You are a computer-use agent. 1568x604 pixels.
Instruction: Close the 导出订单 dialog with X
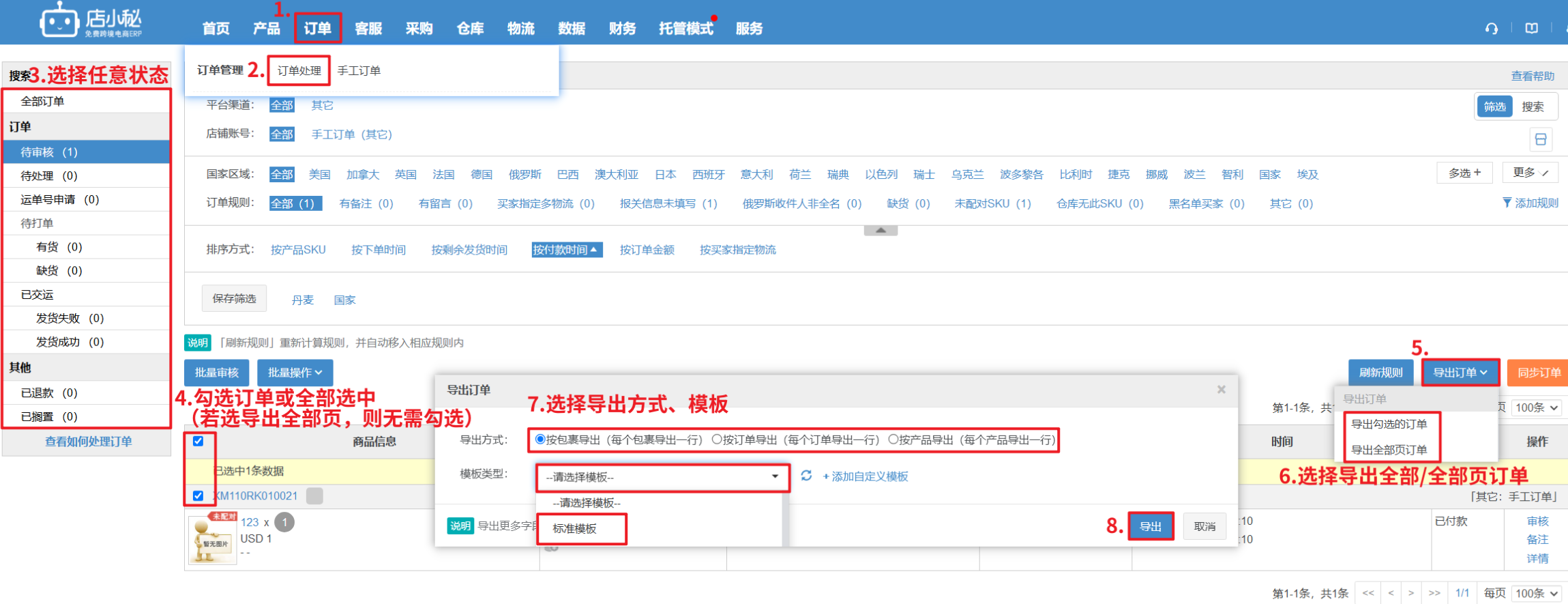coord(1221,390)
